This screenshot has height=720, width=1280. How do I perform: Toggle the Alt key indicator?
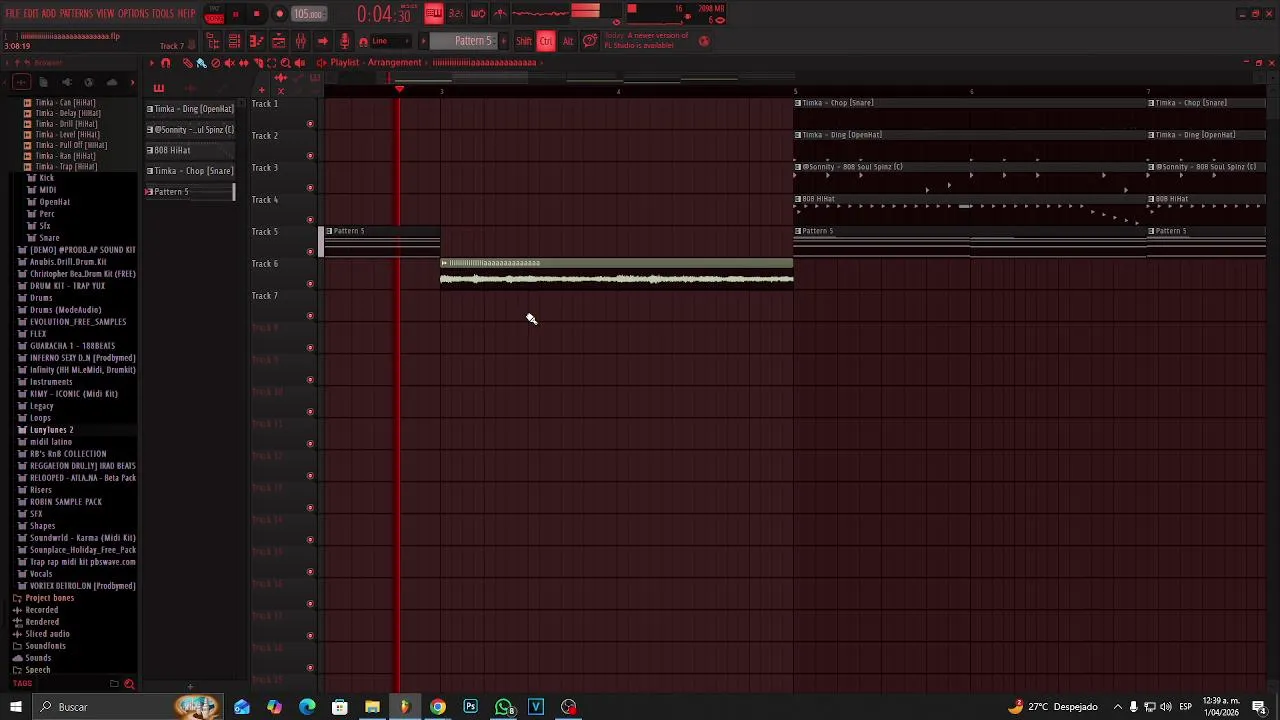568,41
